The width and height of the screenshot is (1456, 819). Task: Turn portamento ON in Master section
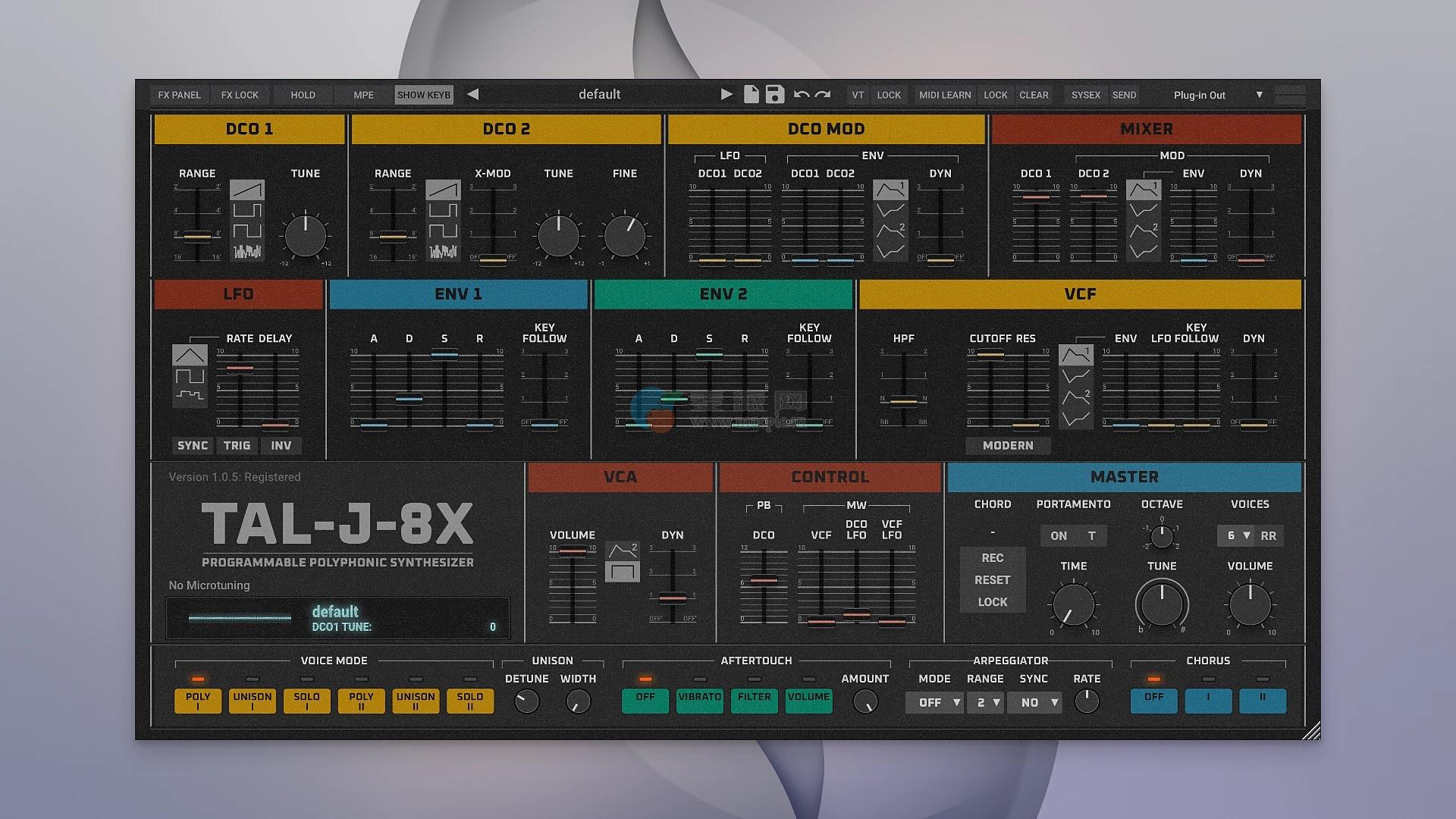tap(1059, 535)
